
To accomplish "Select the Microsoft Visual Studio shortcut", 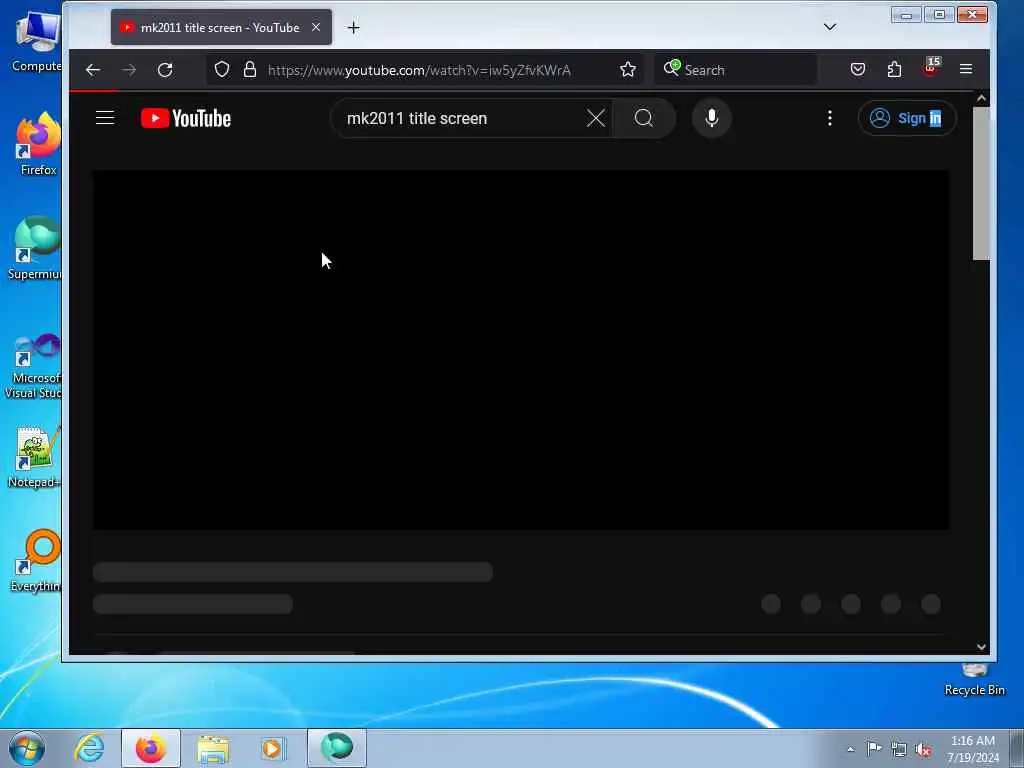I will 34,366.
